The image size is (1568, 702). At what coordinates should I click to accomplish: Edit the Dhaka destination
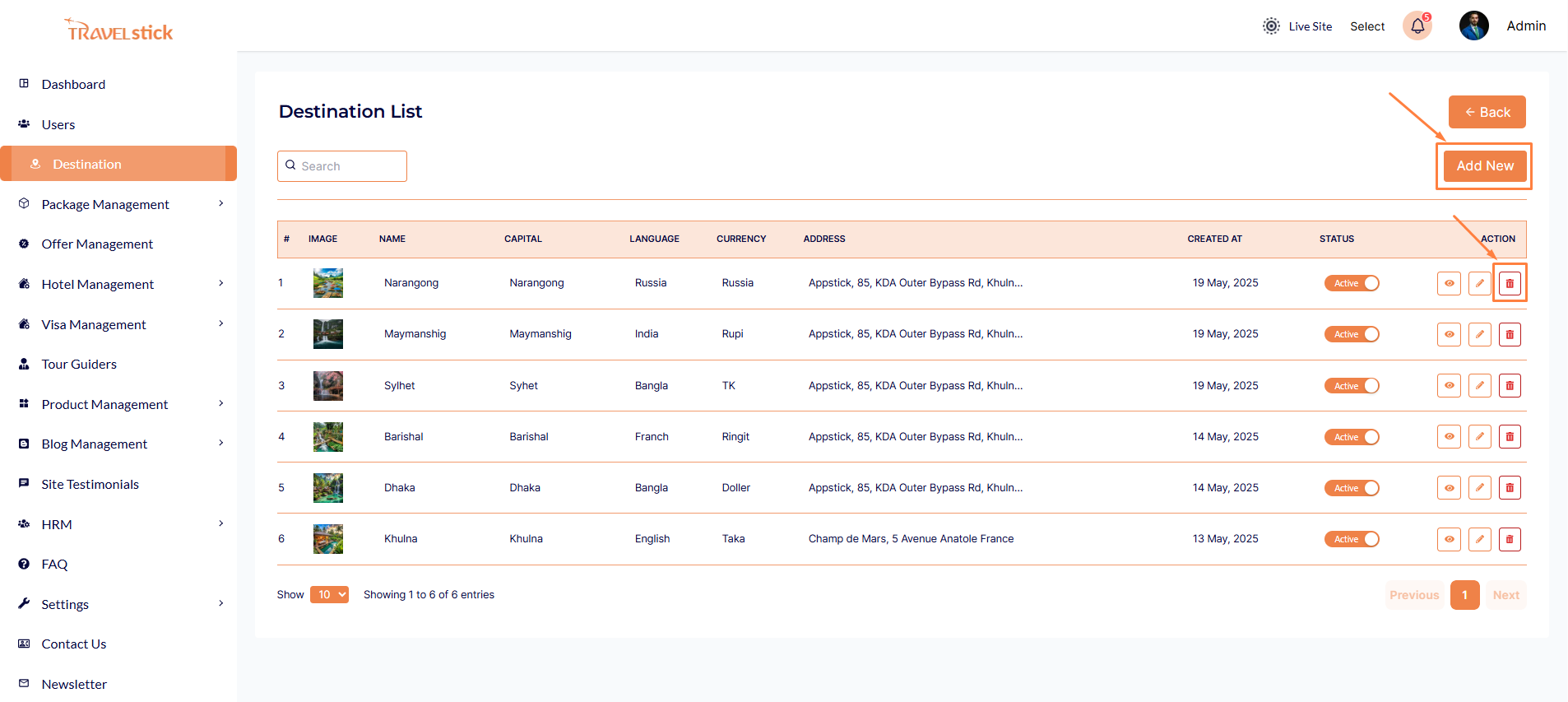1479,488
